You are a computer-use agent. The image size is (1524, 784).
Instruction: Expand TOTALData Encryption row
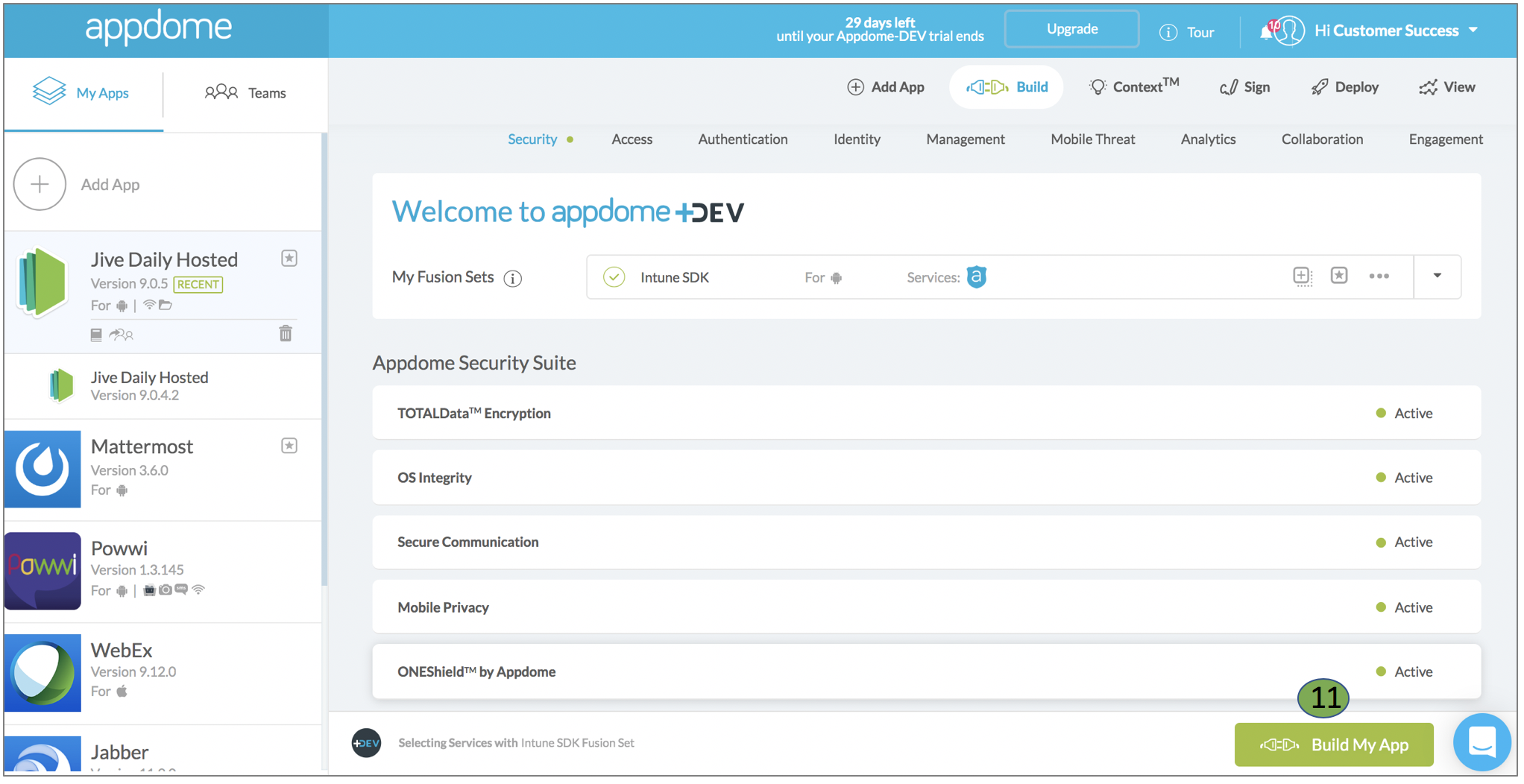click(926, 413)
